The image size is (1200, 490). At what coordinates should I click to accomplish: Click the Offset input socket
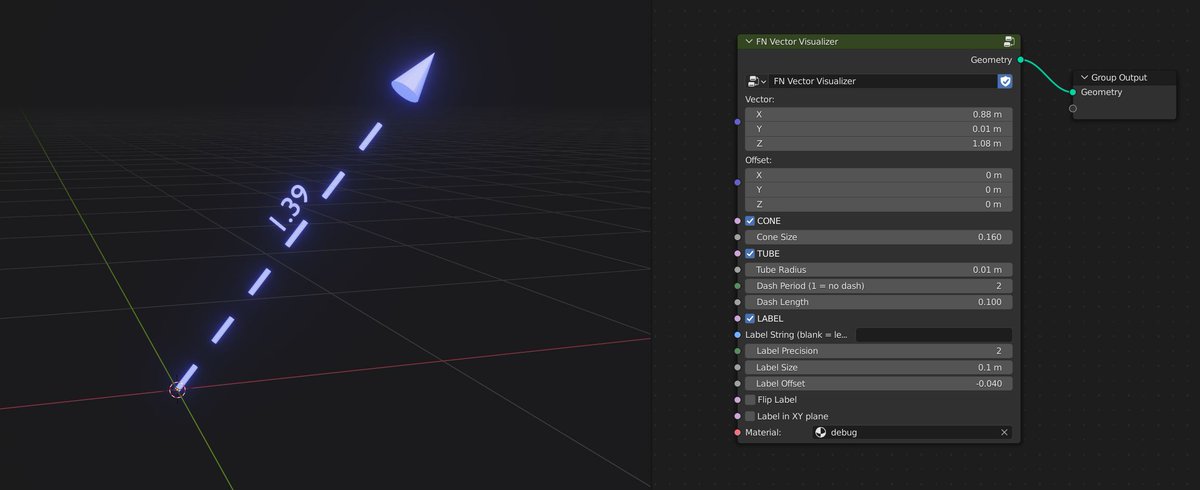pos(738,182)
